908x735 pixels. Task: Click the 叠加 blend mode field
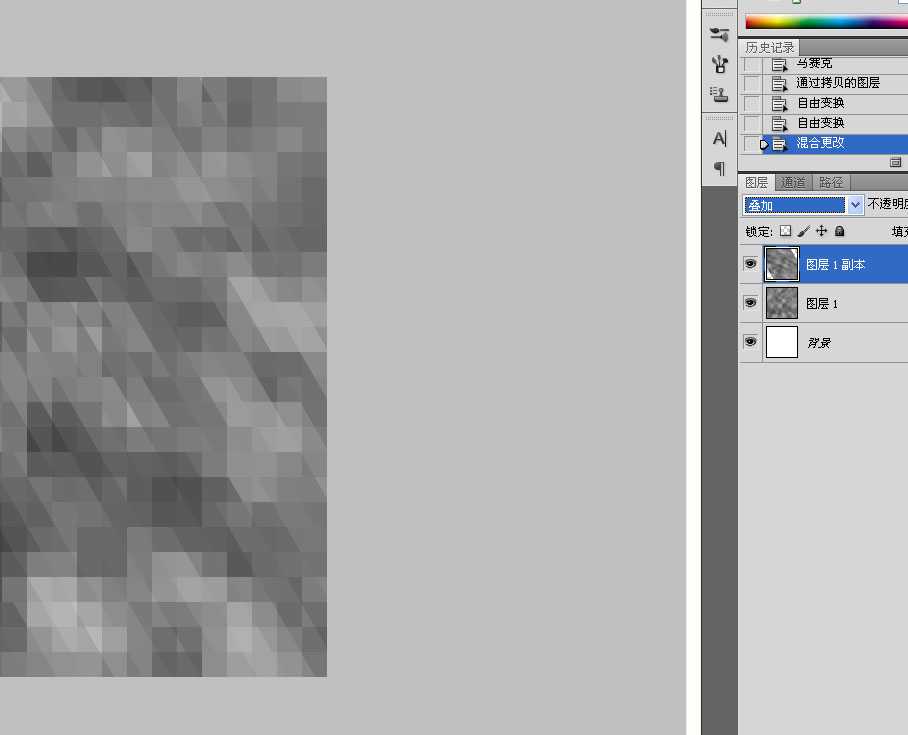click(x=794, y=205)
